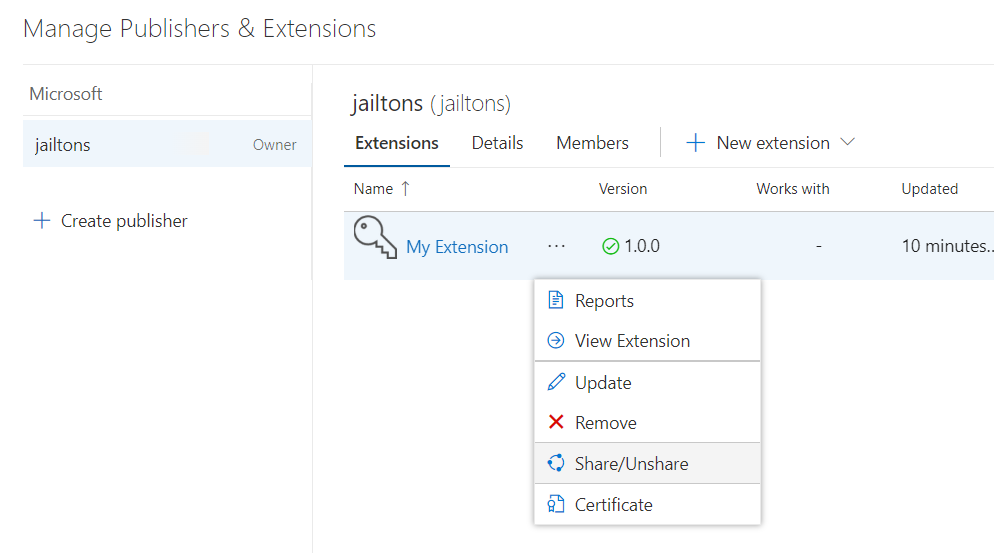Click the green verified checkmark by 1.0.0
The image size is (994, 553).
point(610,246)
